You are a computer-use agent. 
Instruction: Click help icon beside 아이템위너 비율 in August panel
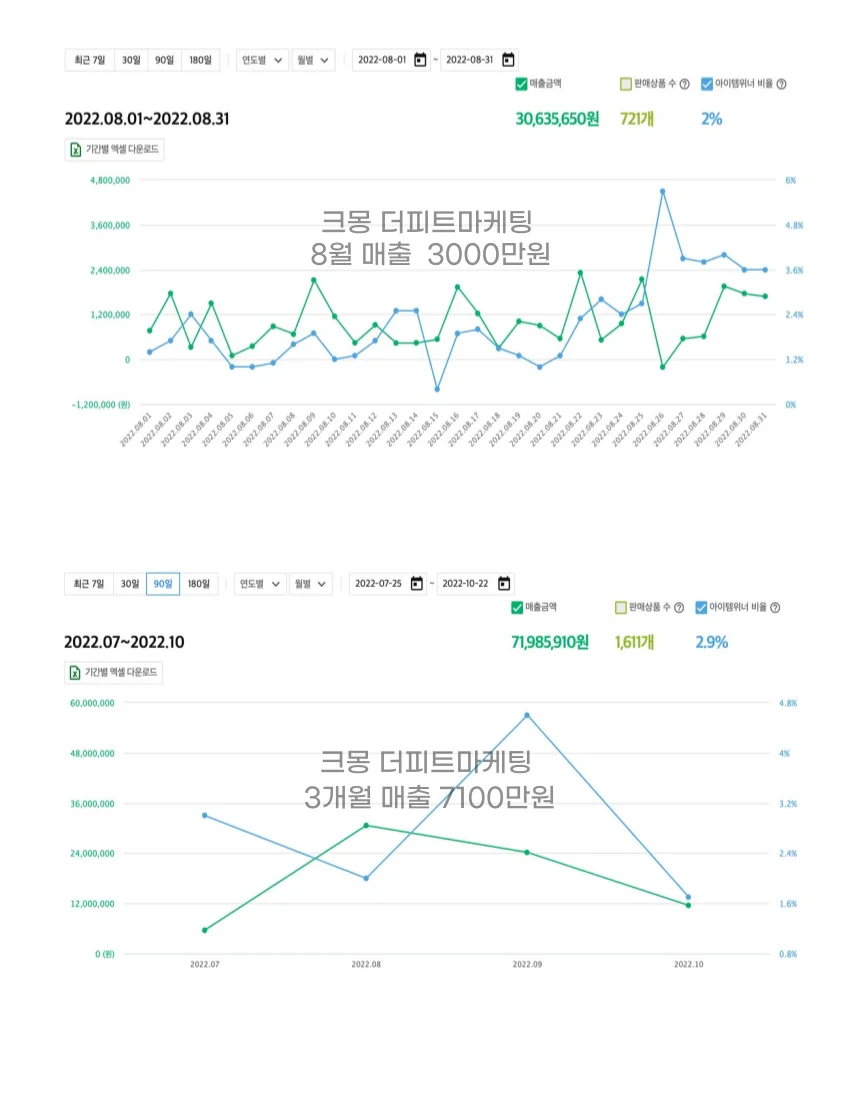(780, 84)
